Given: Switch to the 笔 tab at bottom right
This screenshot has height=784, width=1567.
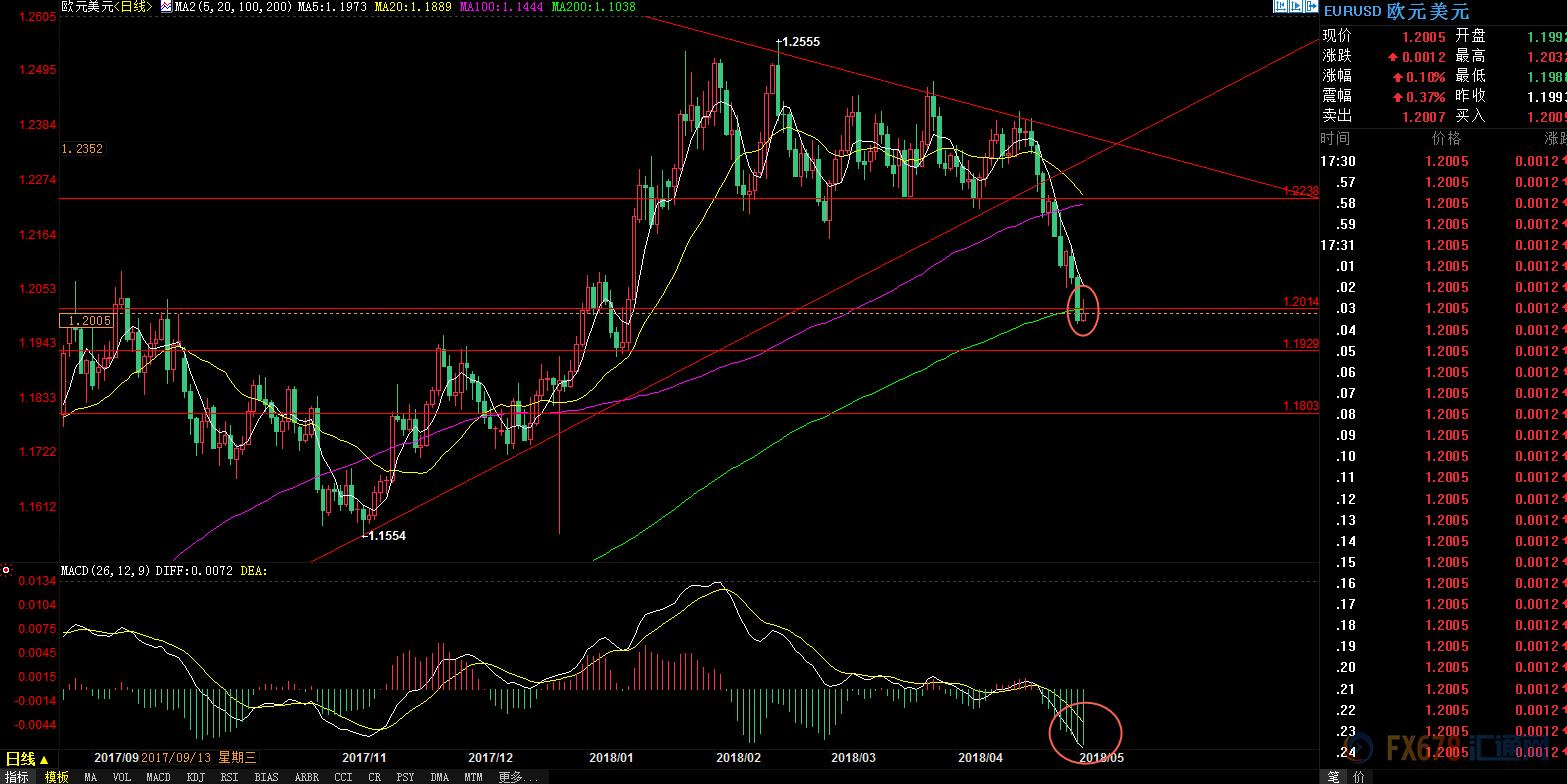Looking at the screenshot, I should pos(1333,777).
